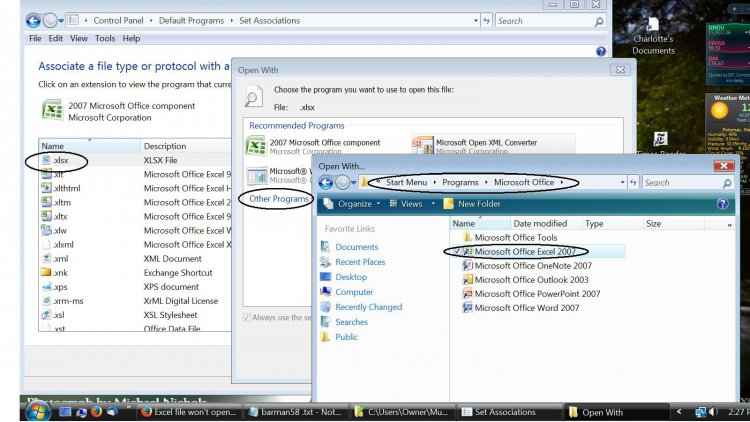
Task: Click the .xltm extension row
Action: (135, 202)
